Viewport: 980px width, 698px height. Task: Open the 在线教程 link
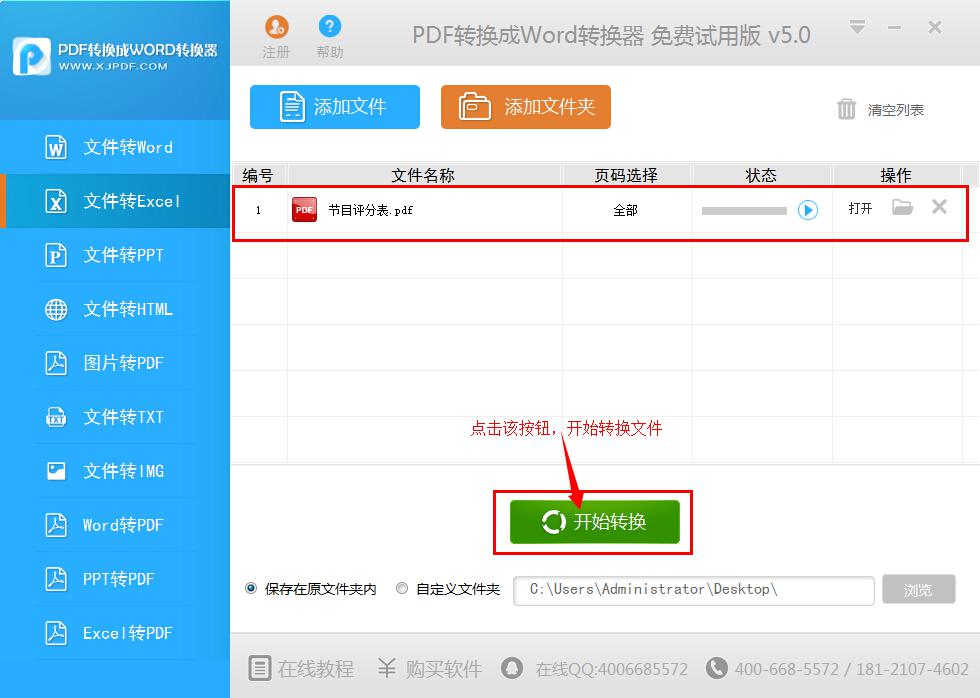(x=302, y=669)
